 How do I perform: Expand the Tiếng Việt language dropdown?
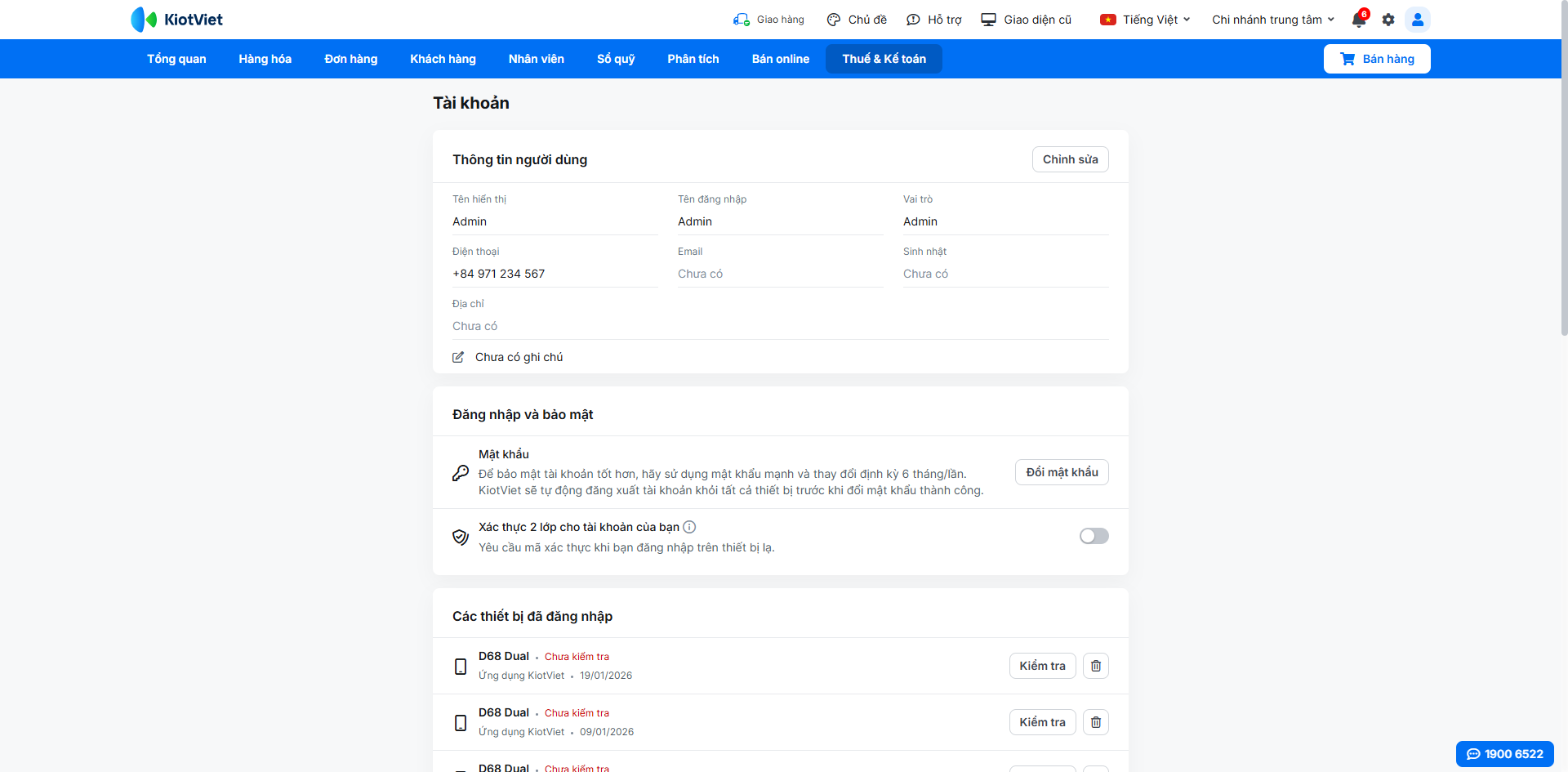pos(1145,20)
